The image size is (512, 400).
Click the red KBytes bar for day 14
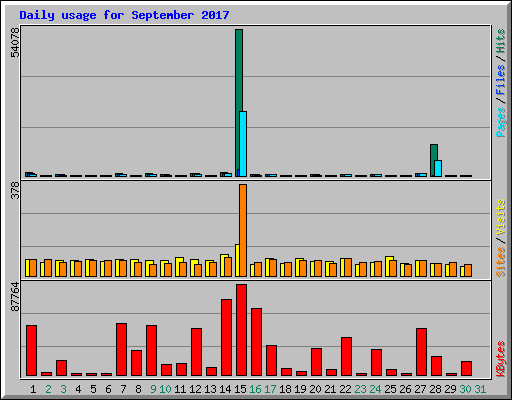tap(226, 337)
